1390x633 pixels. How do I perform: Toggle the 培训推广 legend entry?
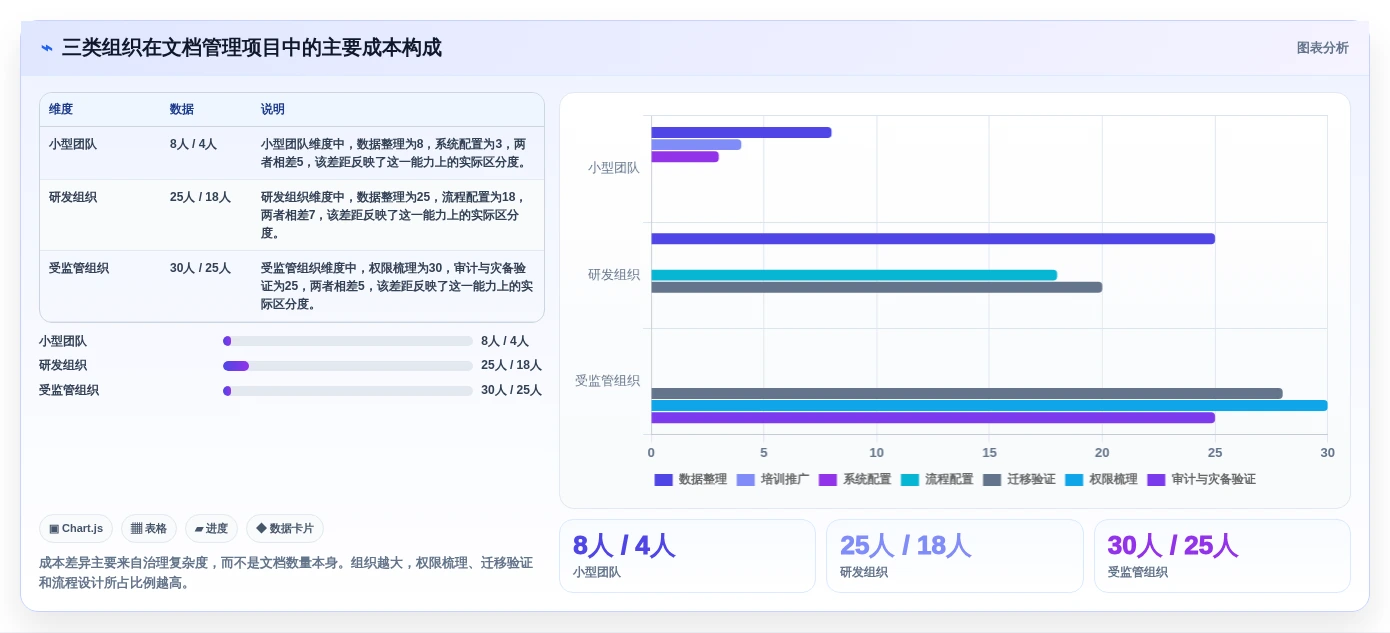(773, 480)
